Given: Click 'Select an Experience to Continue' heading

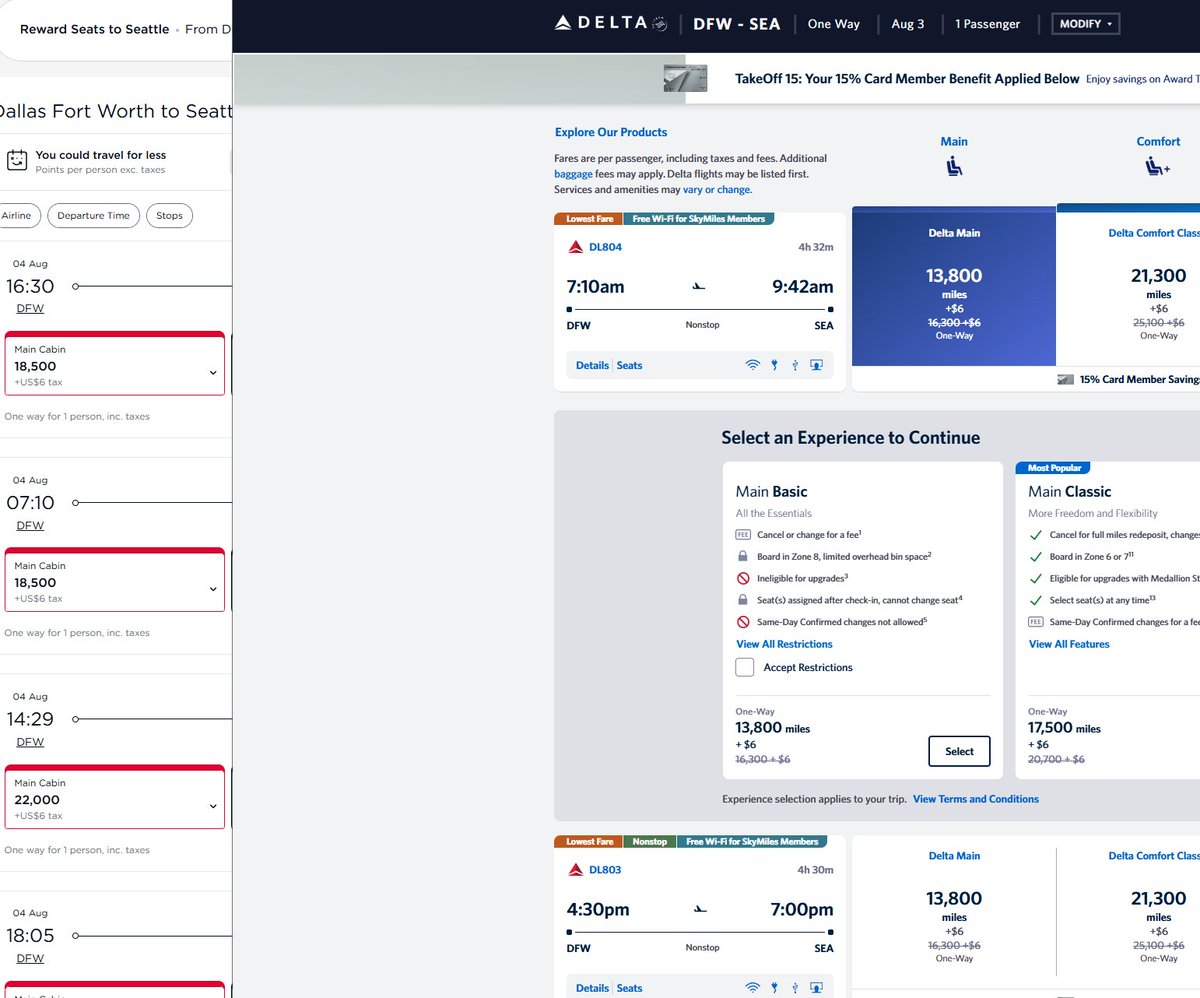Looking at the screenshot, I should [851, 438].
